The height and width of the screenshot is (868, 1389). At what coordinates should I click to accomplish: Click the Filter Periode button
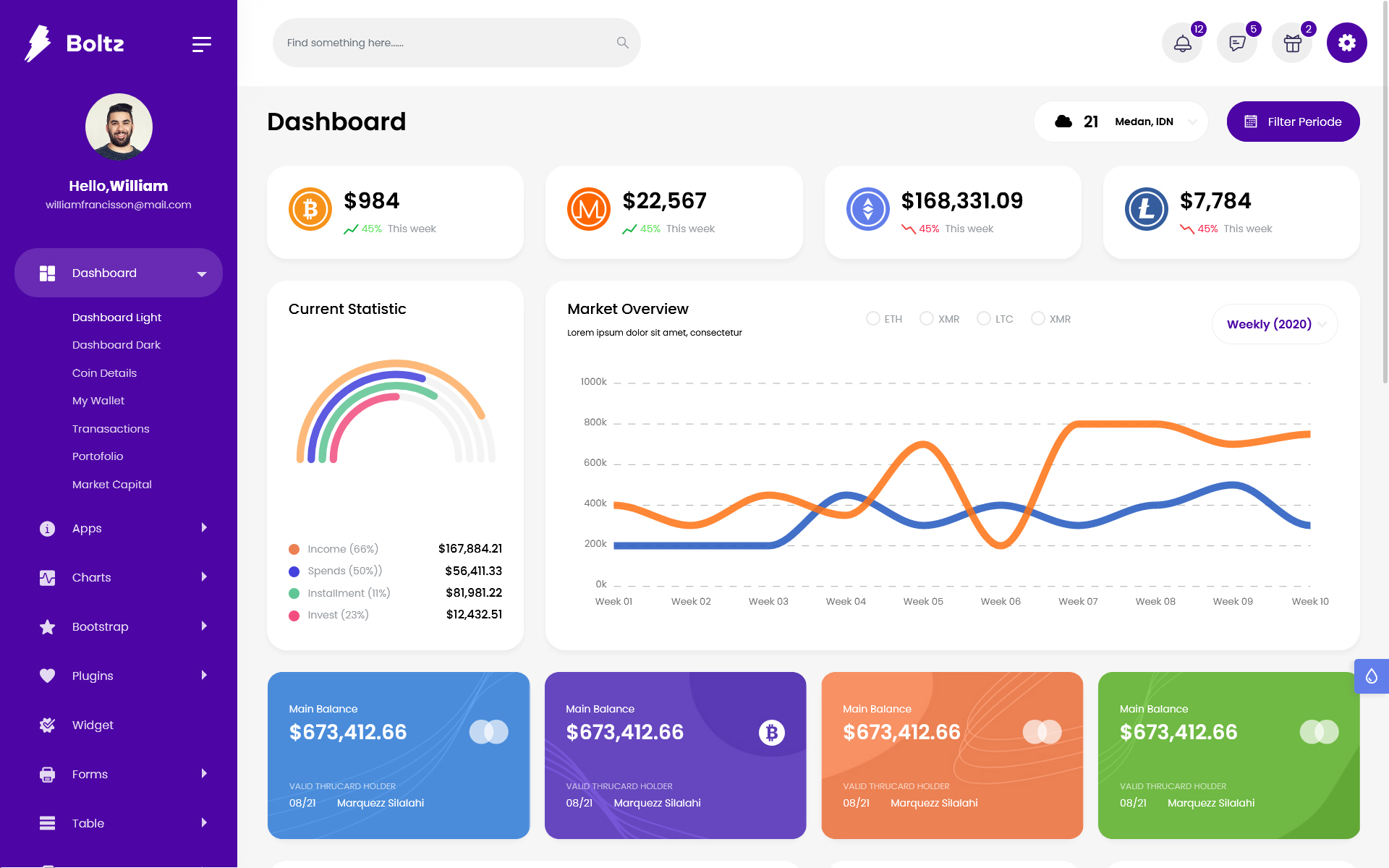(1293, 122)
